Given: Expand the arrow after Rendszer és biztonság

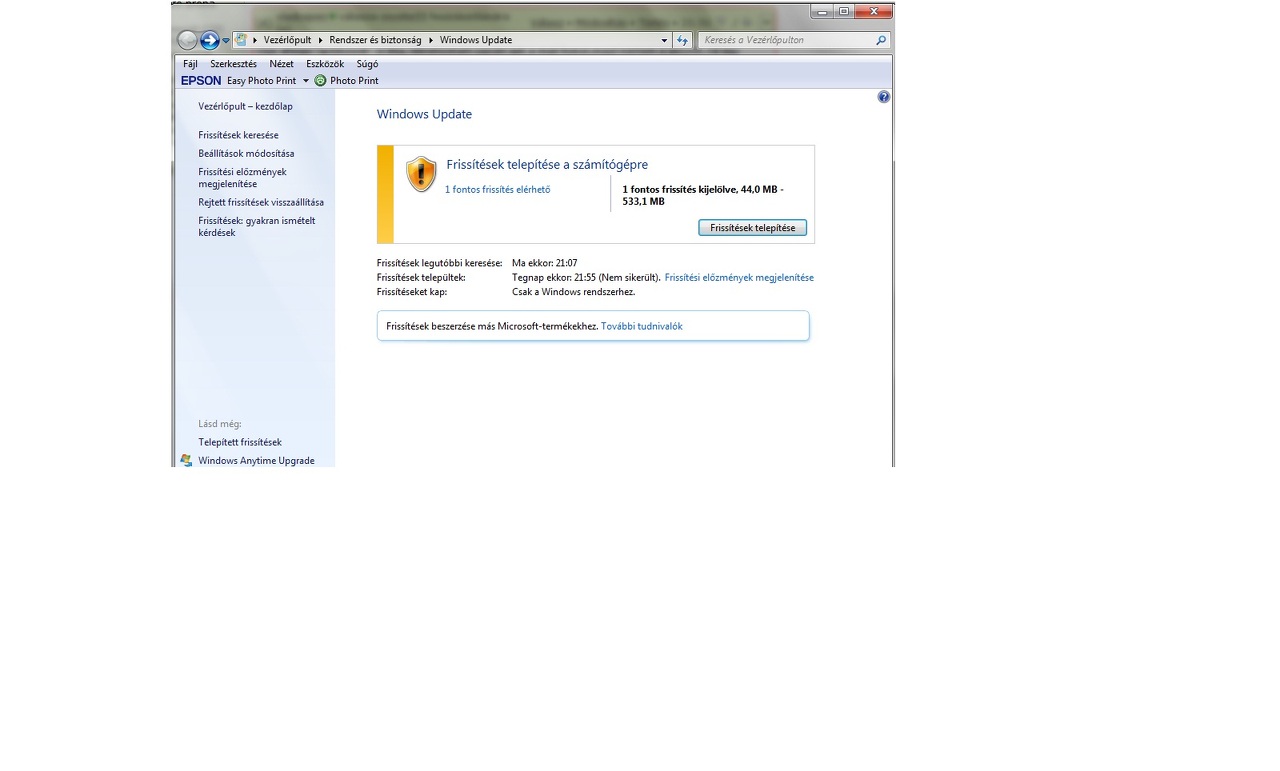Looking at the screenshot, I should click(430, 40).
